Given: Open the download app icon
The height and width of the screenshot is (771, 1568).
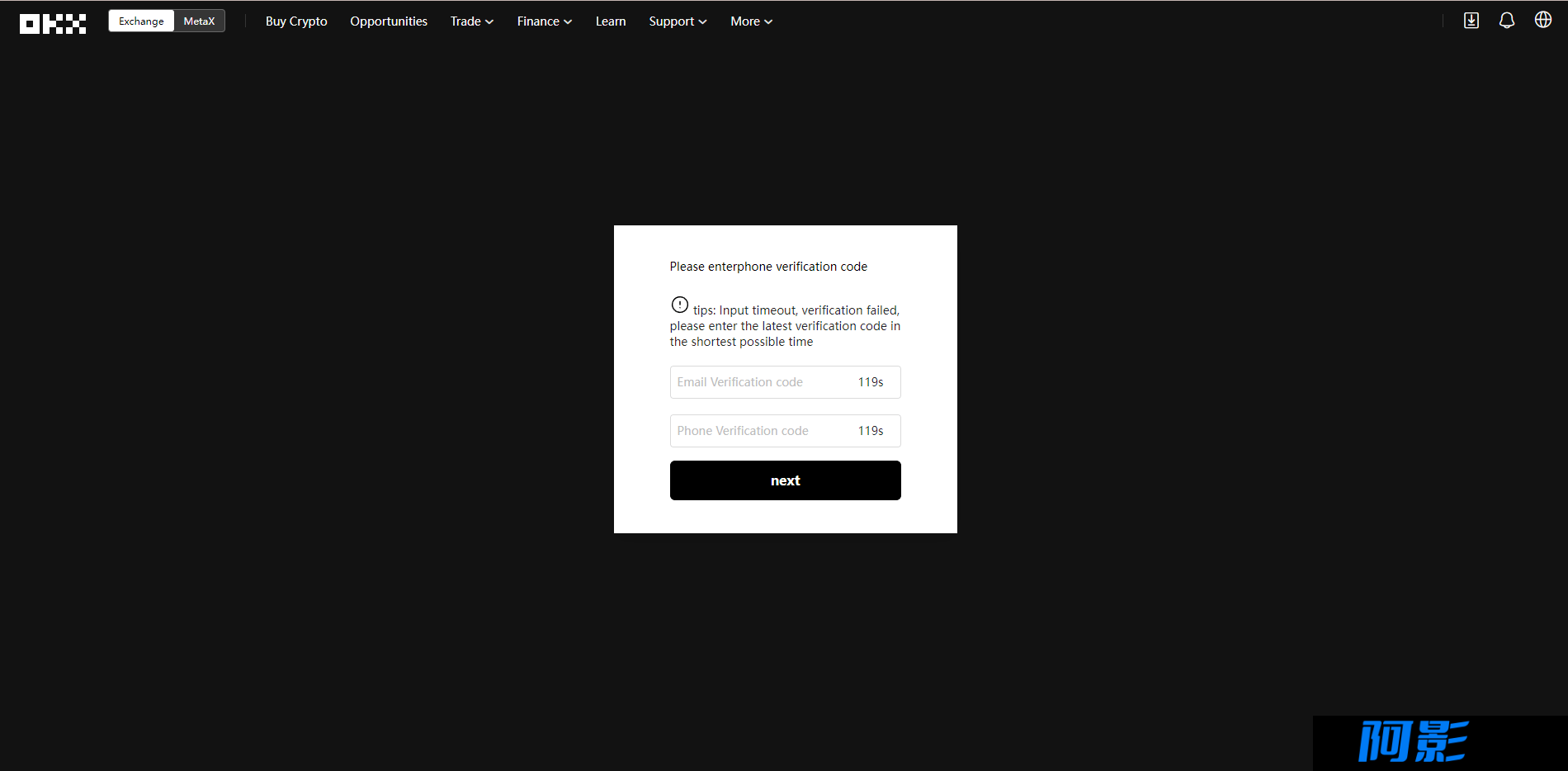Looking at the screenshot, I should (1471, 21).
